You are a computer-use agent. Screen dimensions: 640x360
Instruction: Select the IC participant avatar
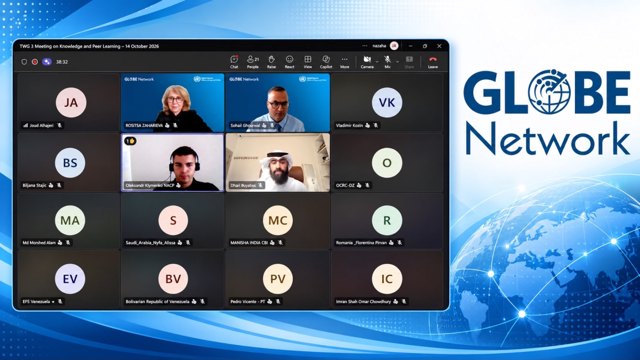(x=387, y=278)
